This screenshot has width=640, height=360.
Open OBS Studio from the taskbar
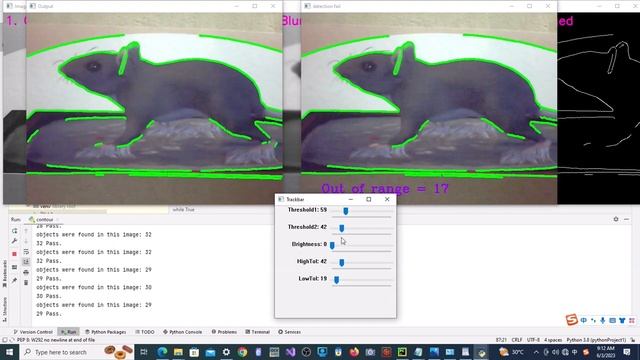tap(306, 352)
